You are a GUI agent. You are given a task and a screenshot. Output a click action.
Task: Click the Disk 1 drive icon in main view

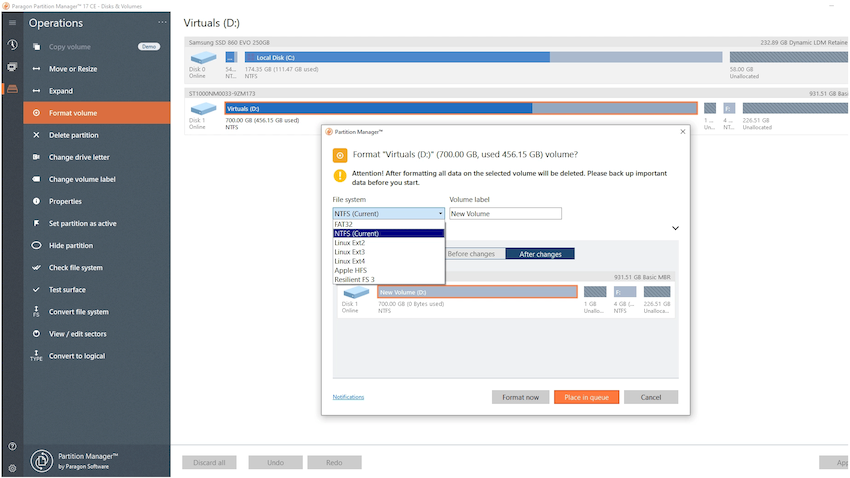(203, 108)
